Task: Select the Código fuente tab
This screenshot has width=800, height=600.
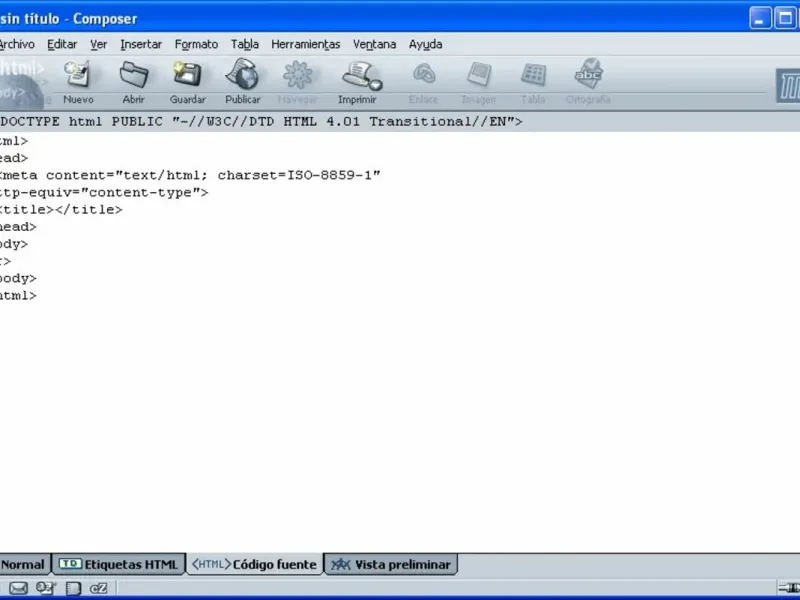Action: (x=255, y=564)
